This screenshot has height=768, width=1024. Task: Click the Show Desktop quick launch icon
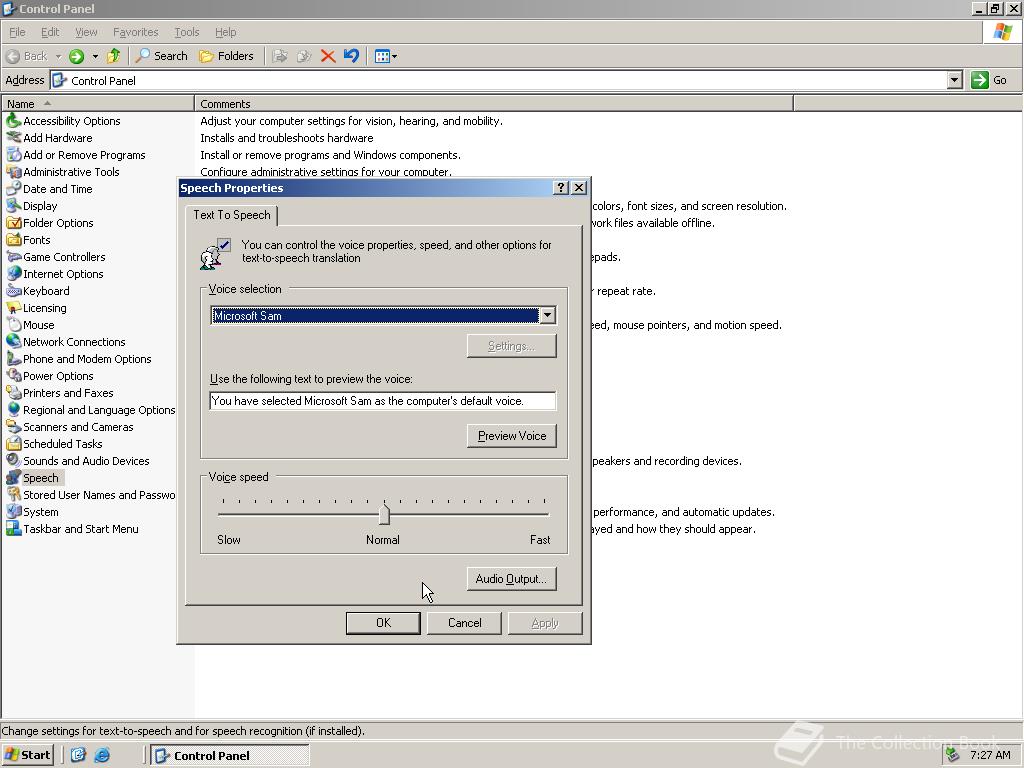78,755
